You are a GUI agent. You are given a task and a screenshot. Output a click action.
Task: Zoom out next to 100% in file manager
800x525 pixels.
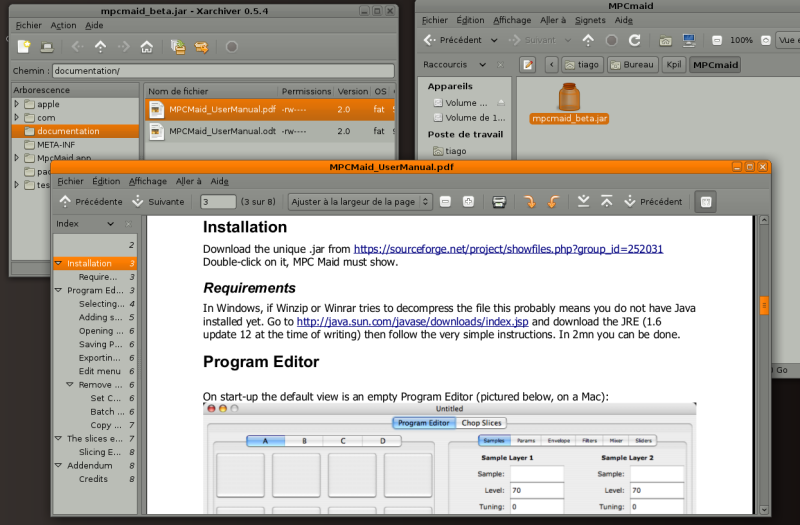click(717, 40)
